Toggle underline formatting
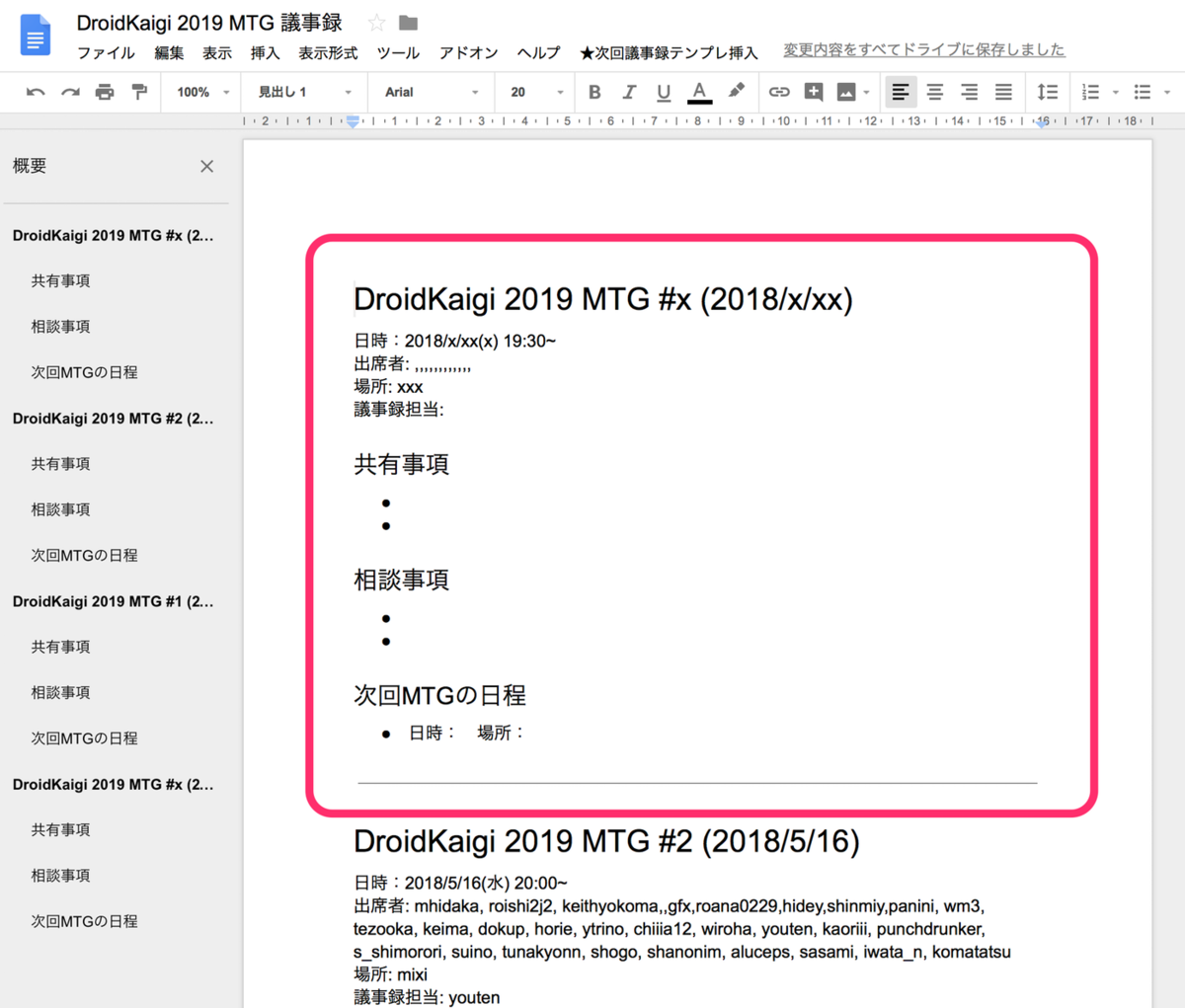The image size is (1185, 1008). click(664, 92)
